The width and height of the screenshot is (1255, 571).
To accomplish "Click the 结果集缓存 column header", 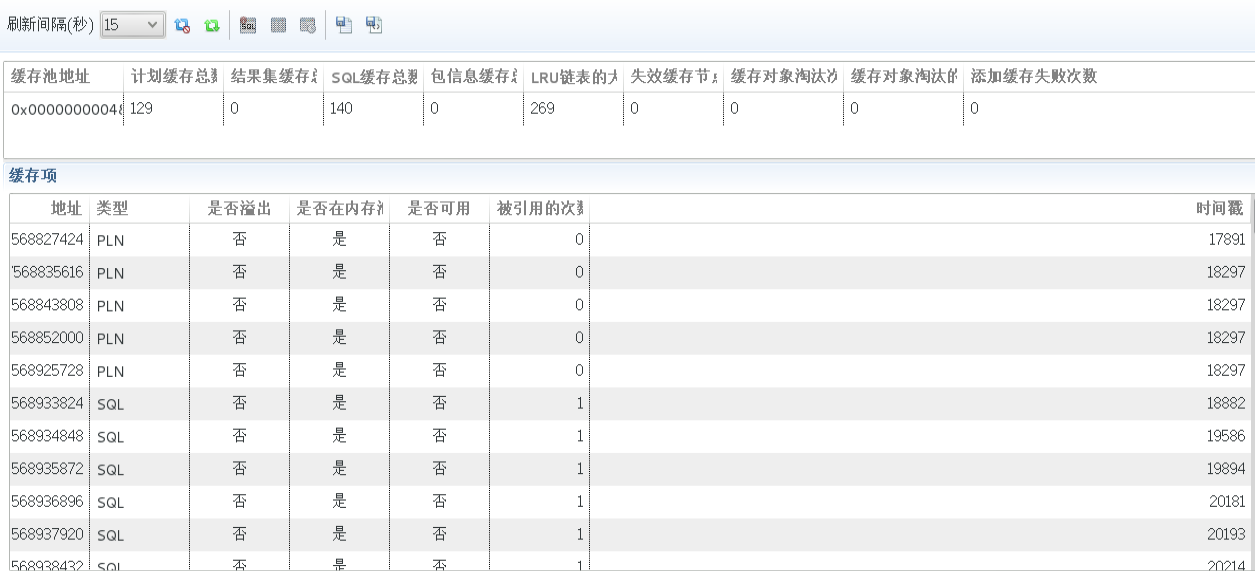I will 273,78.
